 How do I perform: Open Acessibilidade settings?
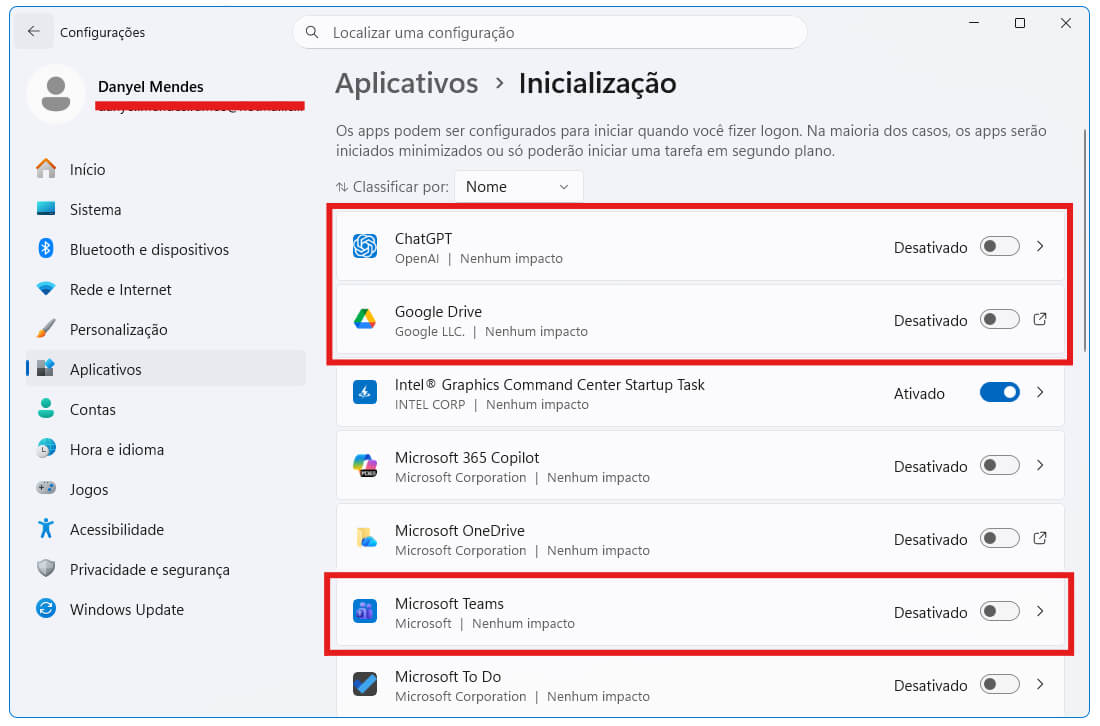tap(166, 529)
